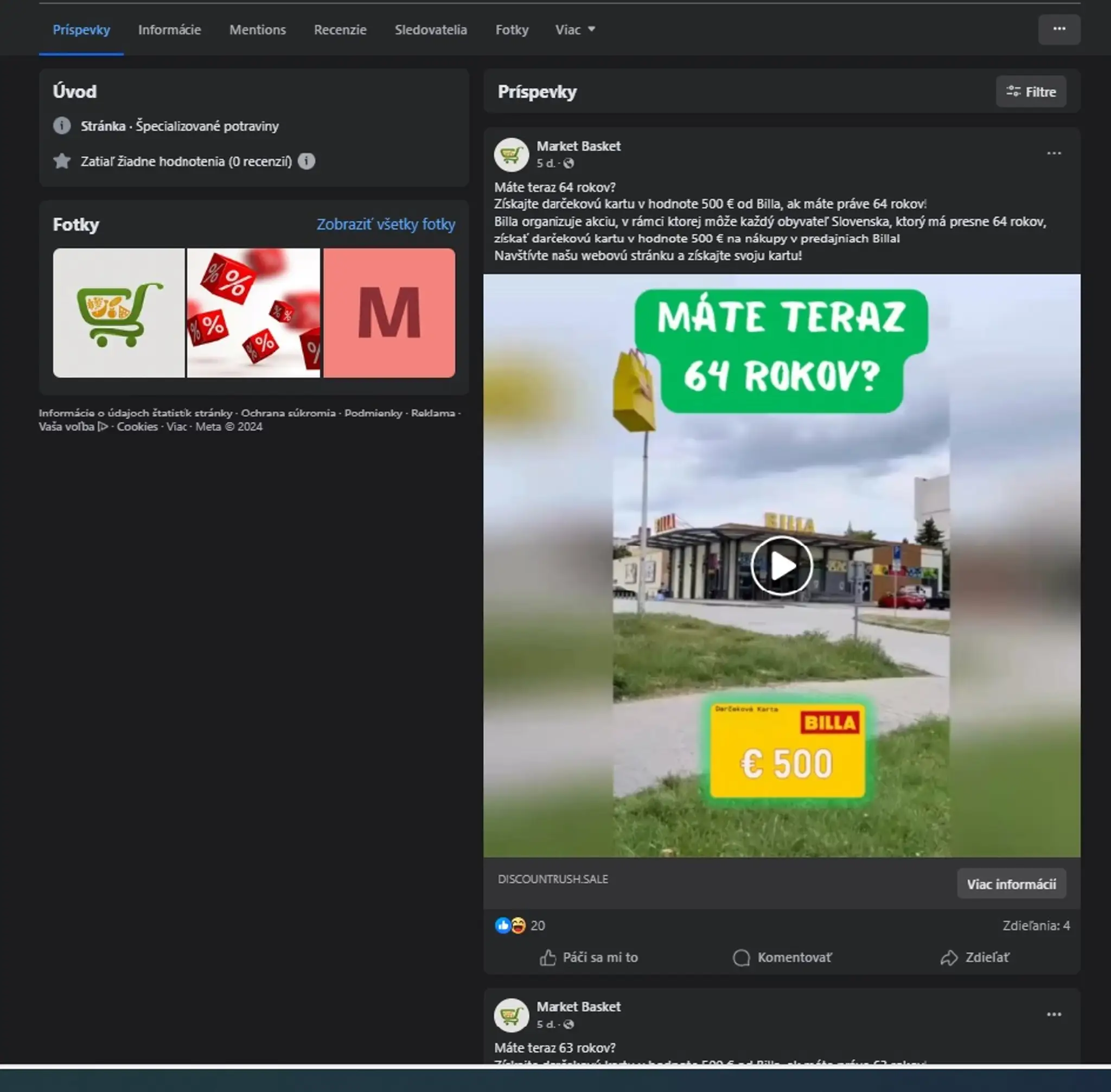The width and height of the screenshot is (1111, 1092).
Task: Click the info icon next to Stránka
Action: click(62, 126)
